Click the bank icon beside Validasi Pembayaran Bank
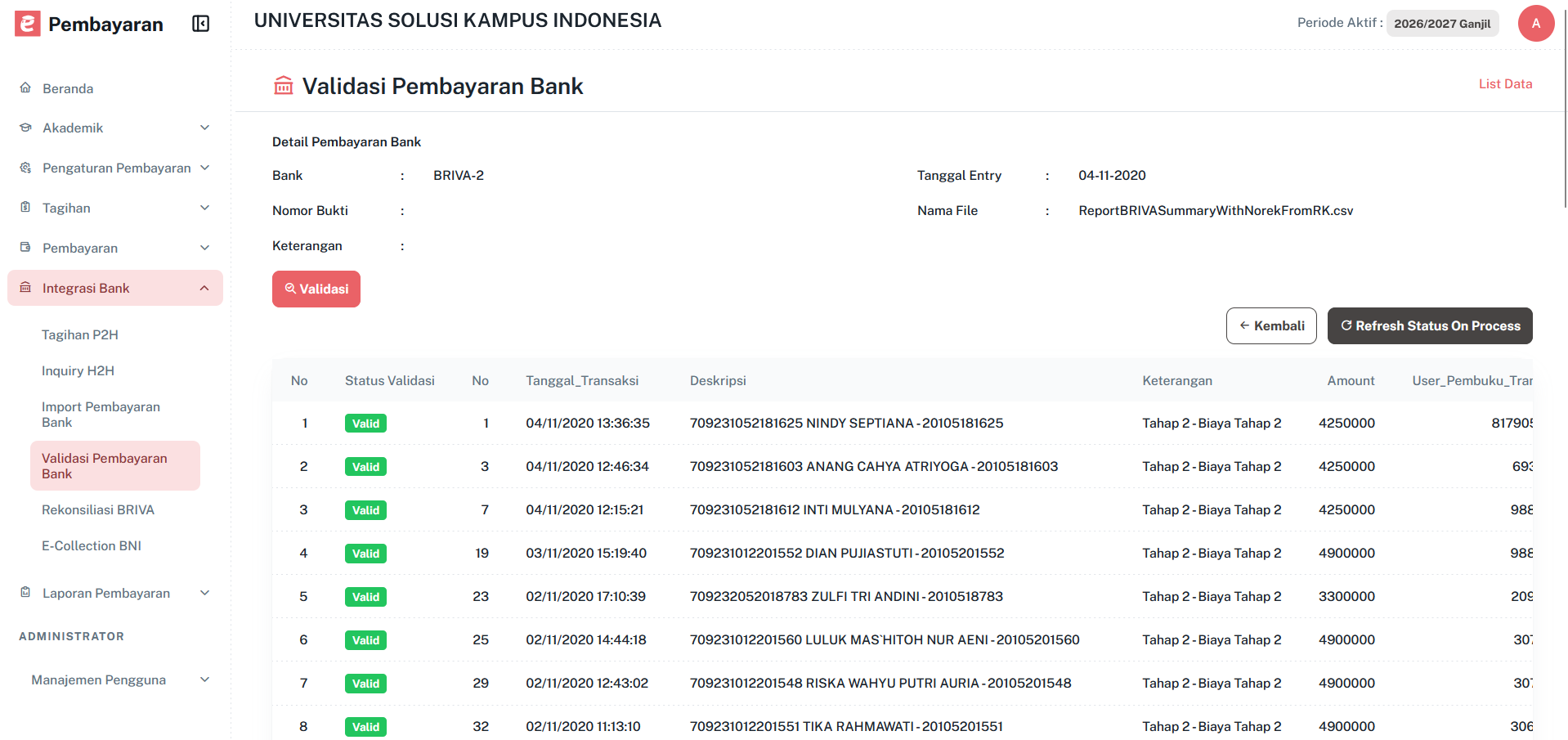The width and height of the screenshot is (1568, 740). pyautogui.click(x=283, y=85)
